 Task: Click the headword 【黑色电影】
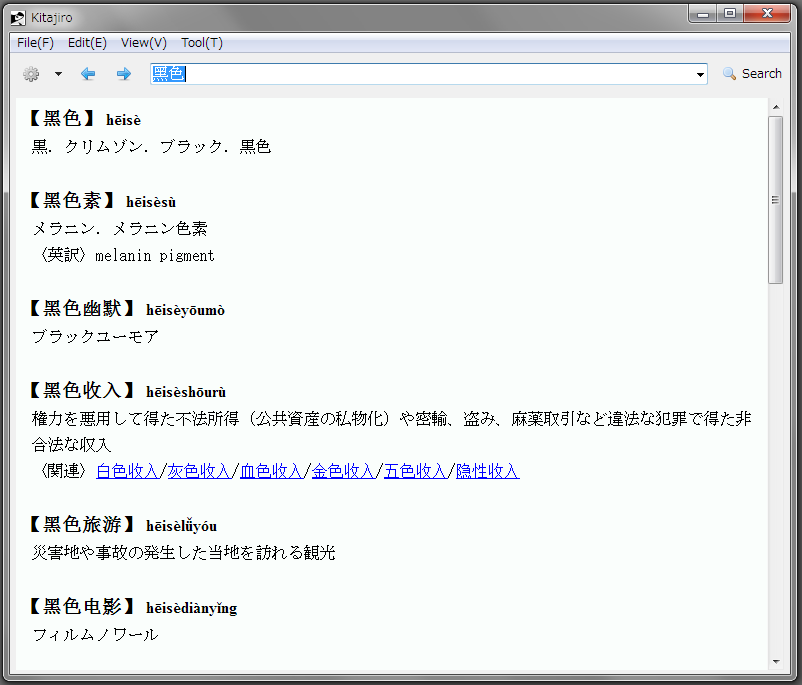tap(81, 606)
